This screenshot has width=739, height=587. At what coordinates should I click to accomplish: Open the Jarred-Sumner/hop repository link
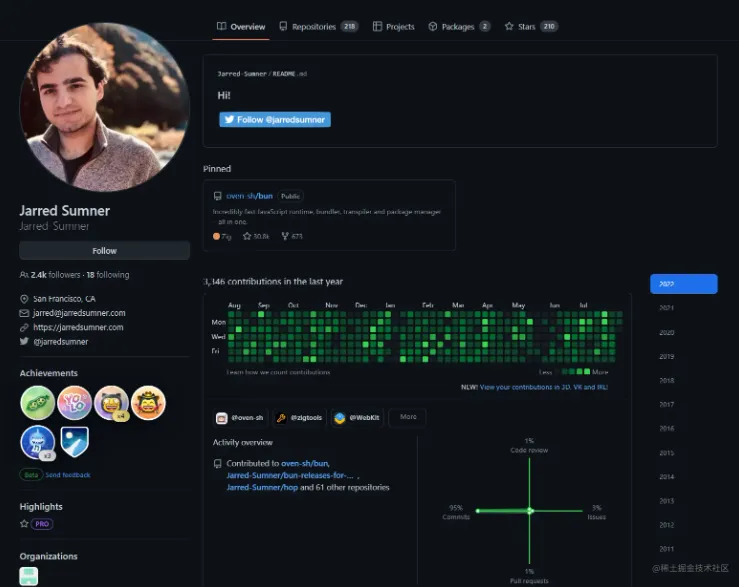click(262, 488)
